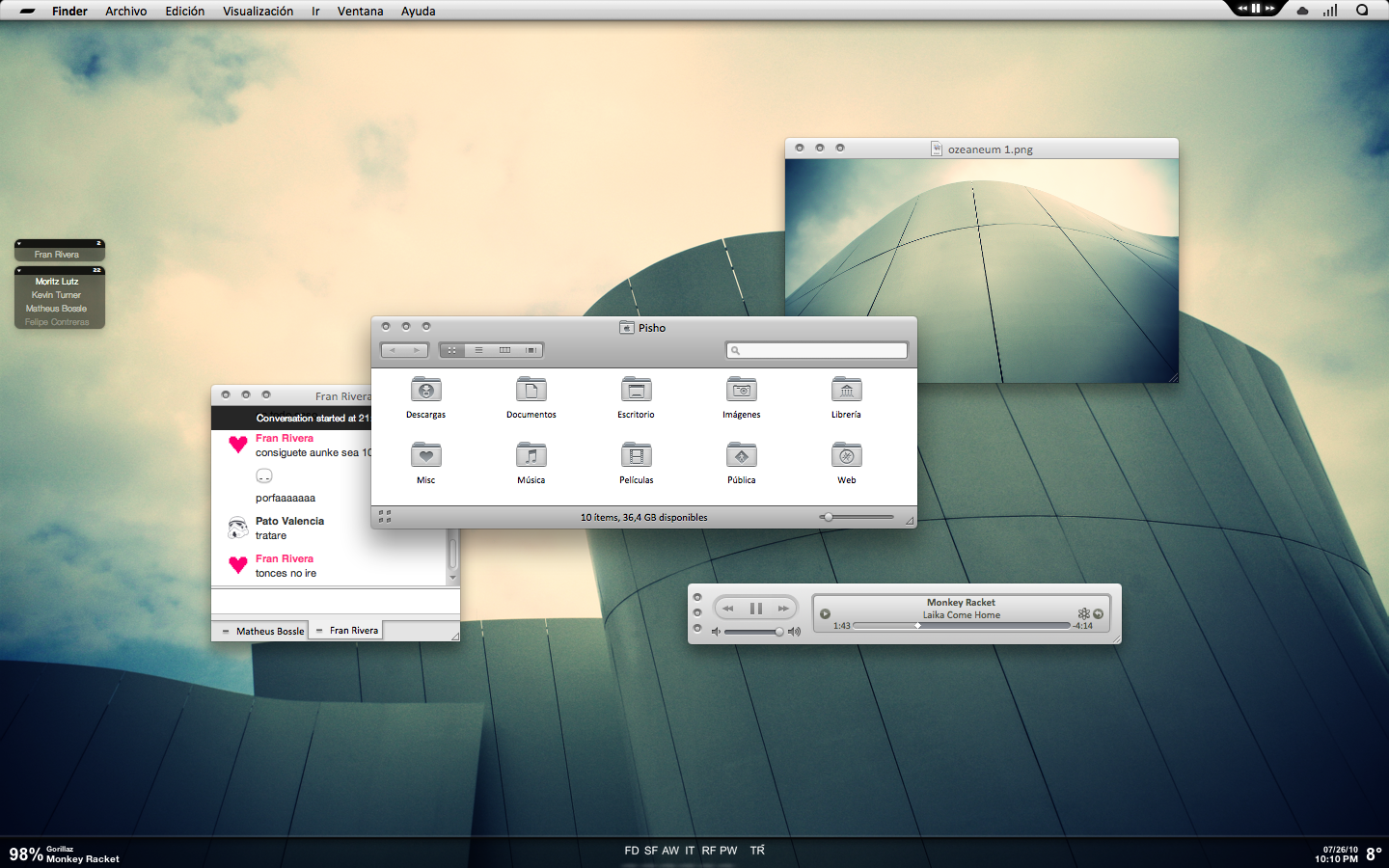The image size is (1389, 868).
Task: Fast-forward using menu bar controller
Action: pos(1270,8)
